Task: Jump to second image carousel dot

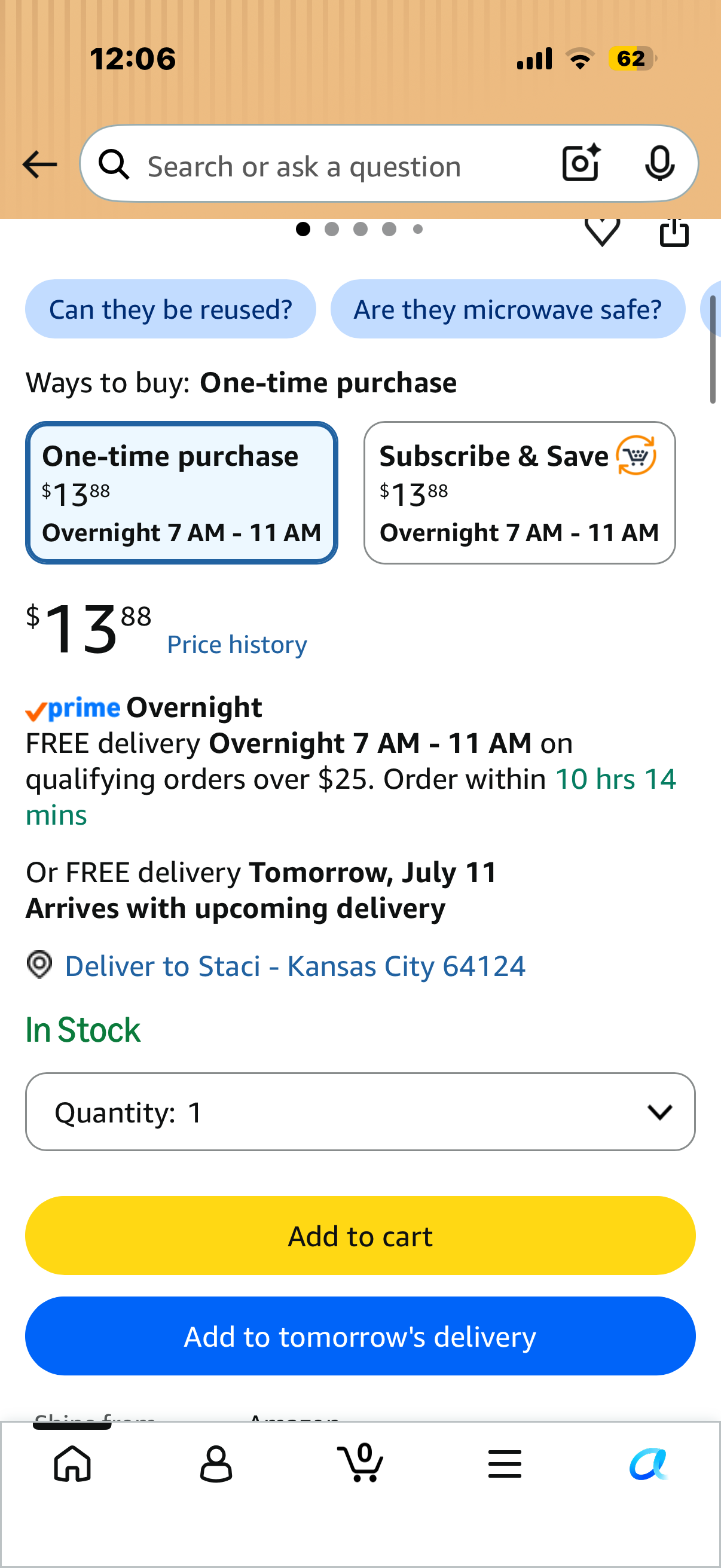Action: click(332, 229)
